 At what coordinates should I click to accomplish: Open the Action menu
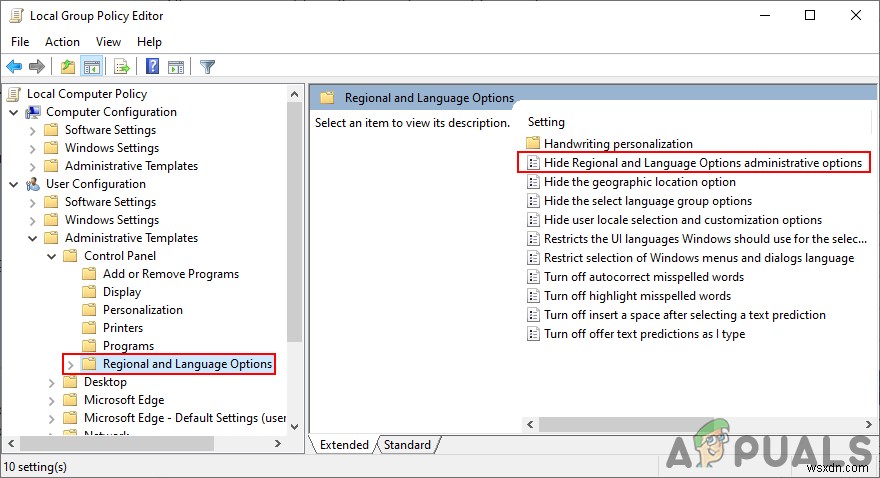[x=62, y=42]
